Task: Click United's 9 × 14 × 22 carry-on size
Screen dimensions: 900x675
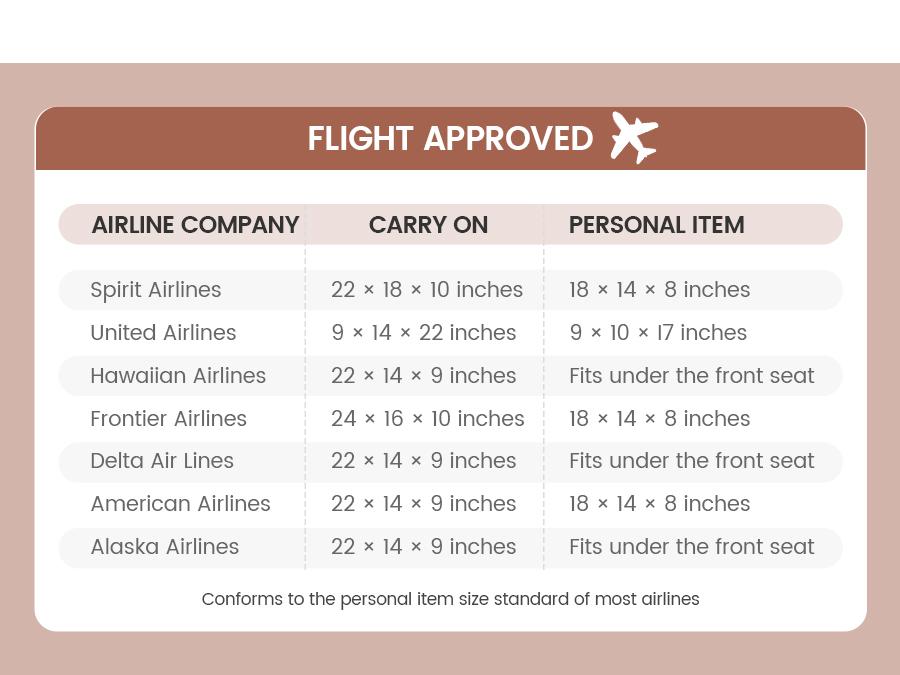Action: point(424,333)
